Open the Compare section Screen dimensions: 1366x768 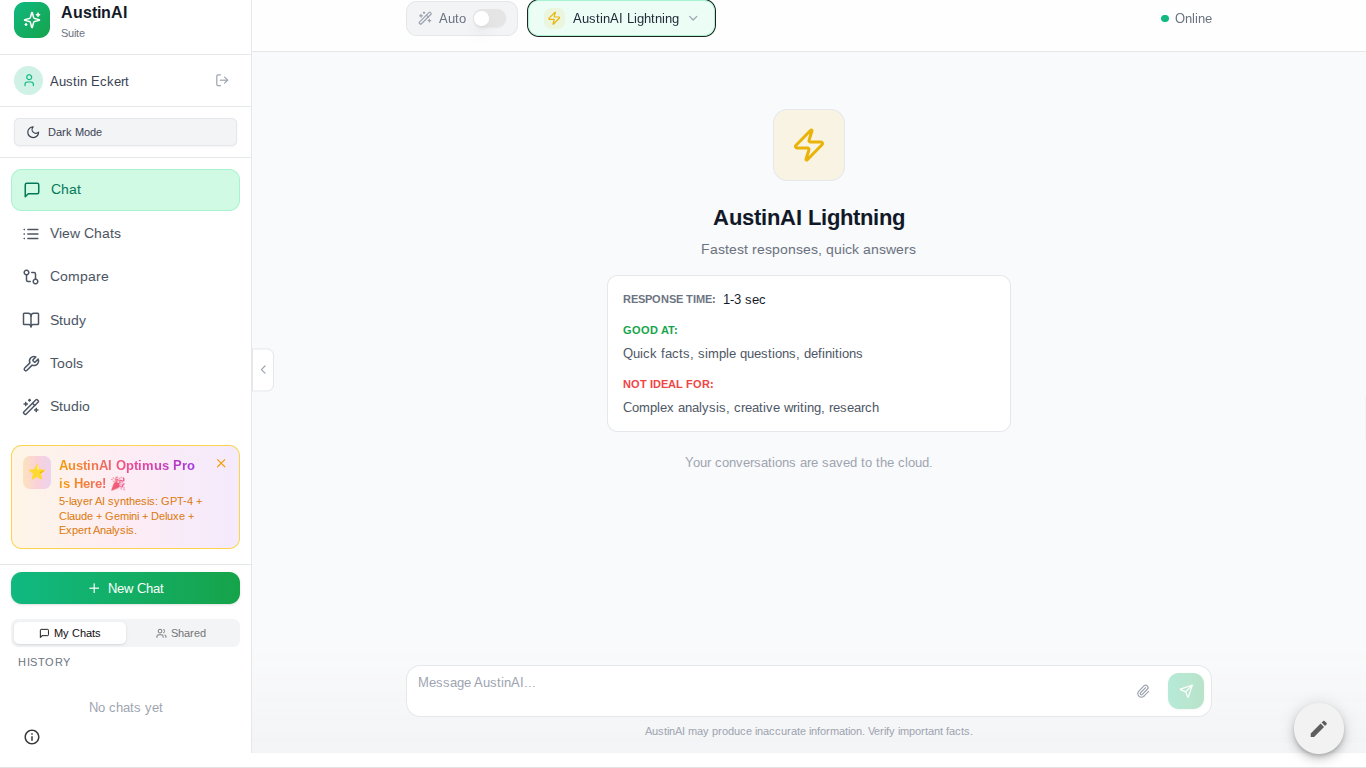[125, 276]
